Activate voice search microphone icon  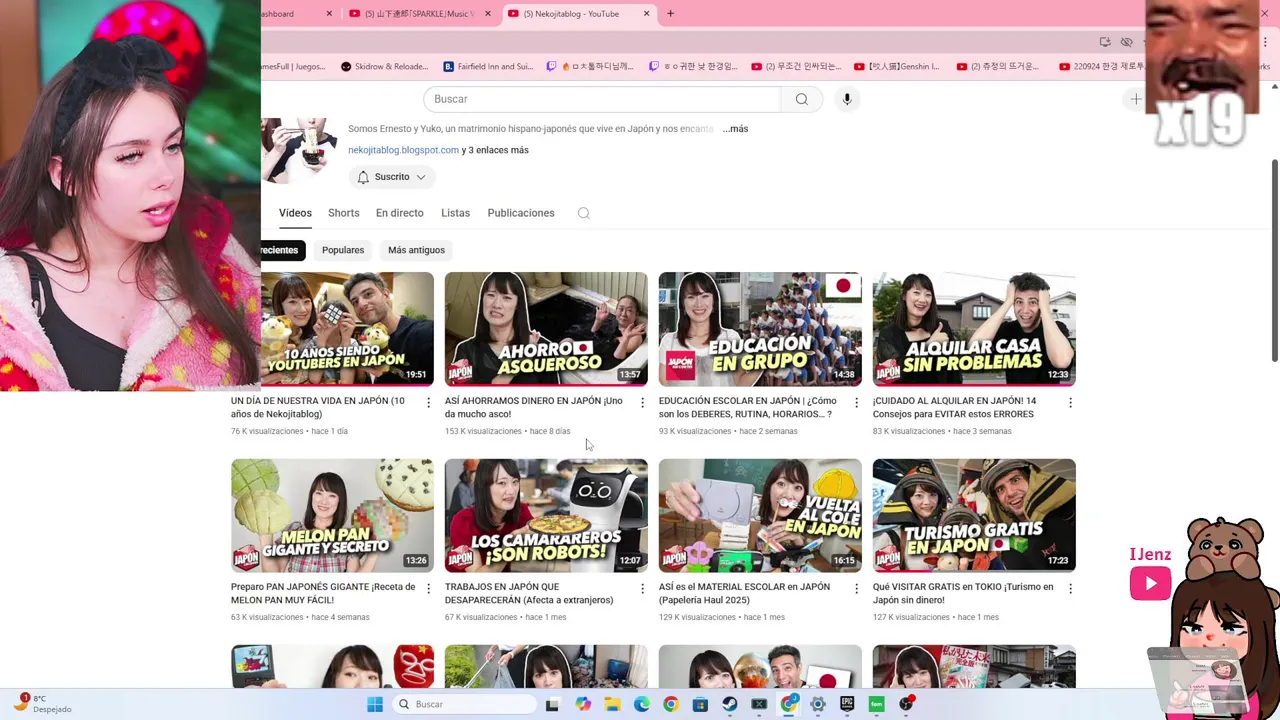click(847, 99)
